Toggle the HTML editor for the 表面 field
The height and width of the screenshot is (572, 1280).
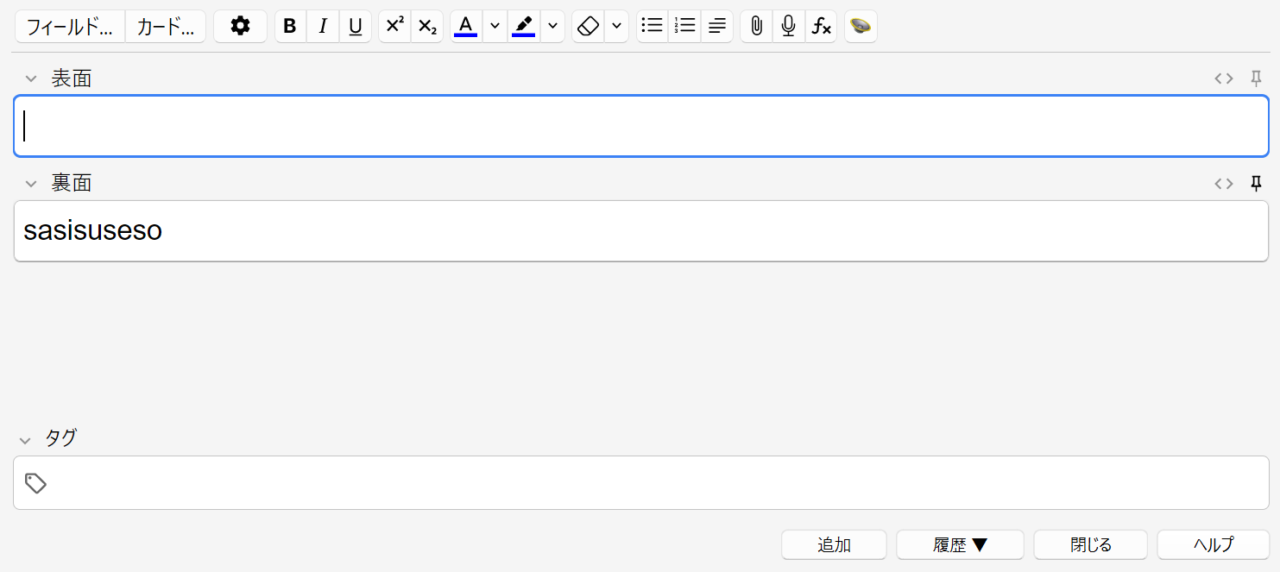[1223, 79]
